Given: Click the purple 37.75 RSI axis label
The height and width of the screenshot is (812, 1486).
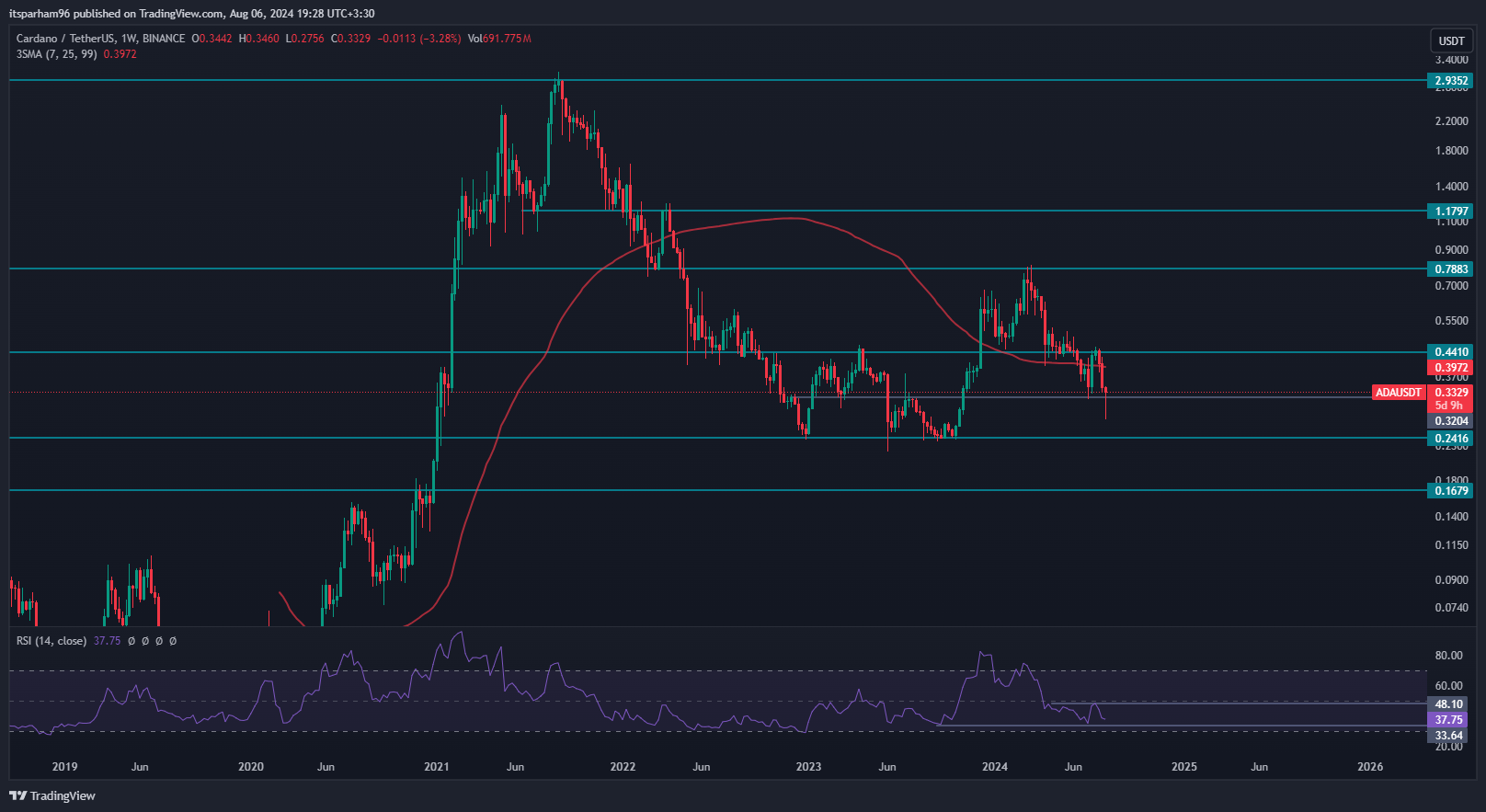Looking at the screenshot, I should click(1448, 720).
